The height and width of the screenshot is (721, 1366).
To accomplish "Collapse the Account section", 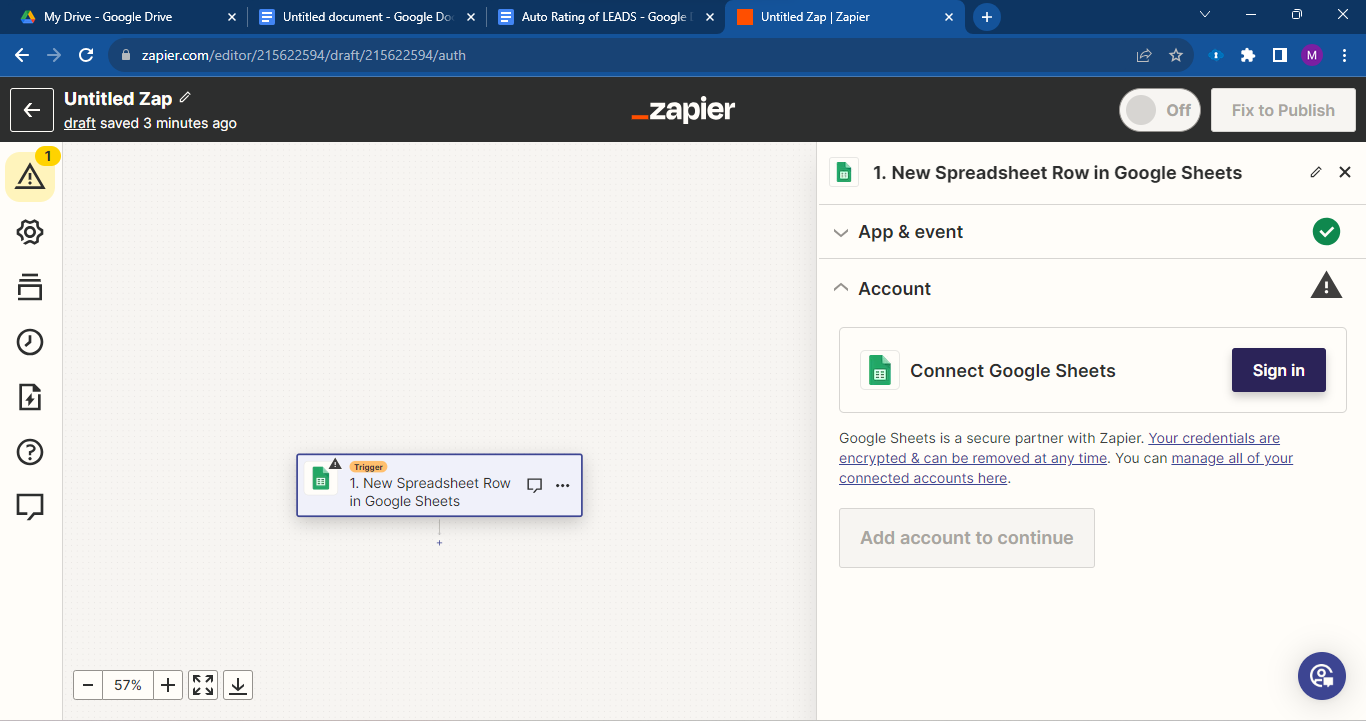I will pos(1091,288).
